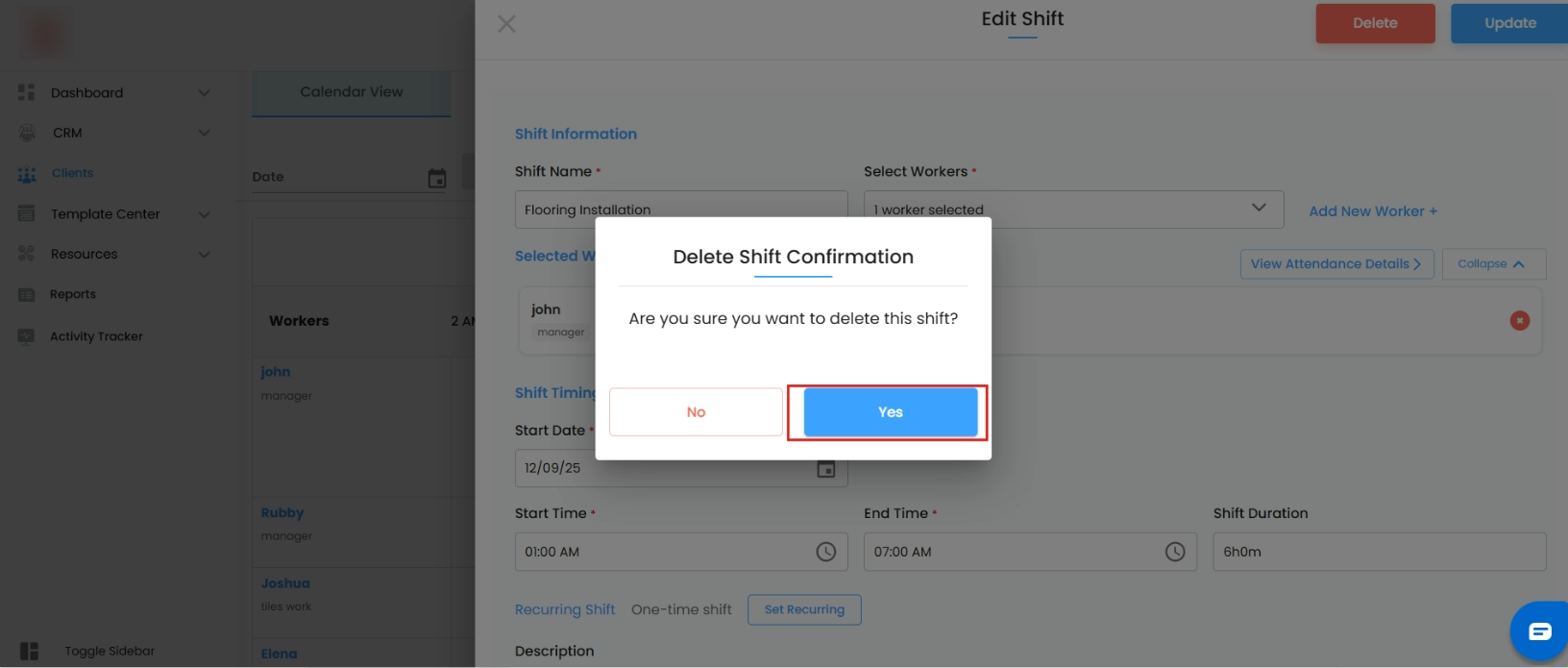
Task: Open the chat support bubble icon
Action: pyautogui.click(x=1539, y=631)
